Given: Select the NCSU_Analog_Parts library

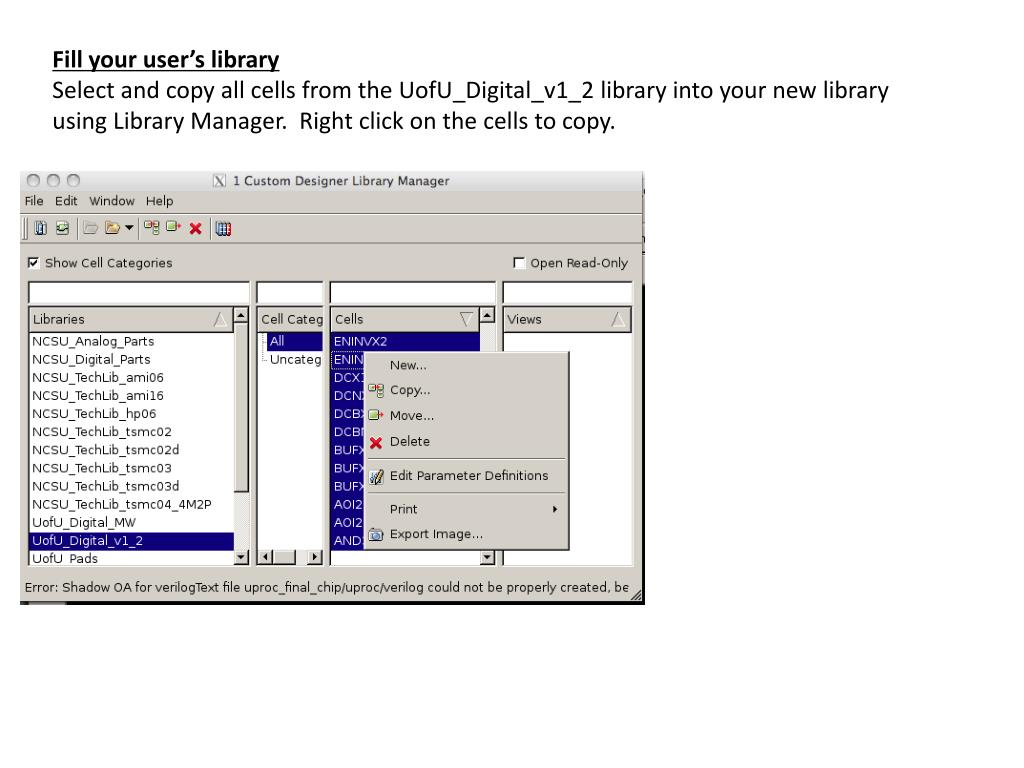Looking at the screenshot, I should pyautogui.click(x=132, y=341).
